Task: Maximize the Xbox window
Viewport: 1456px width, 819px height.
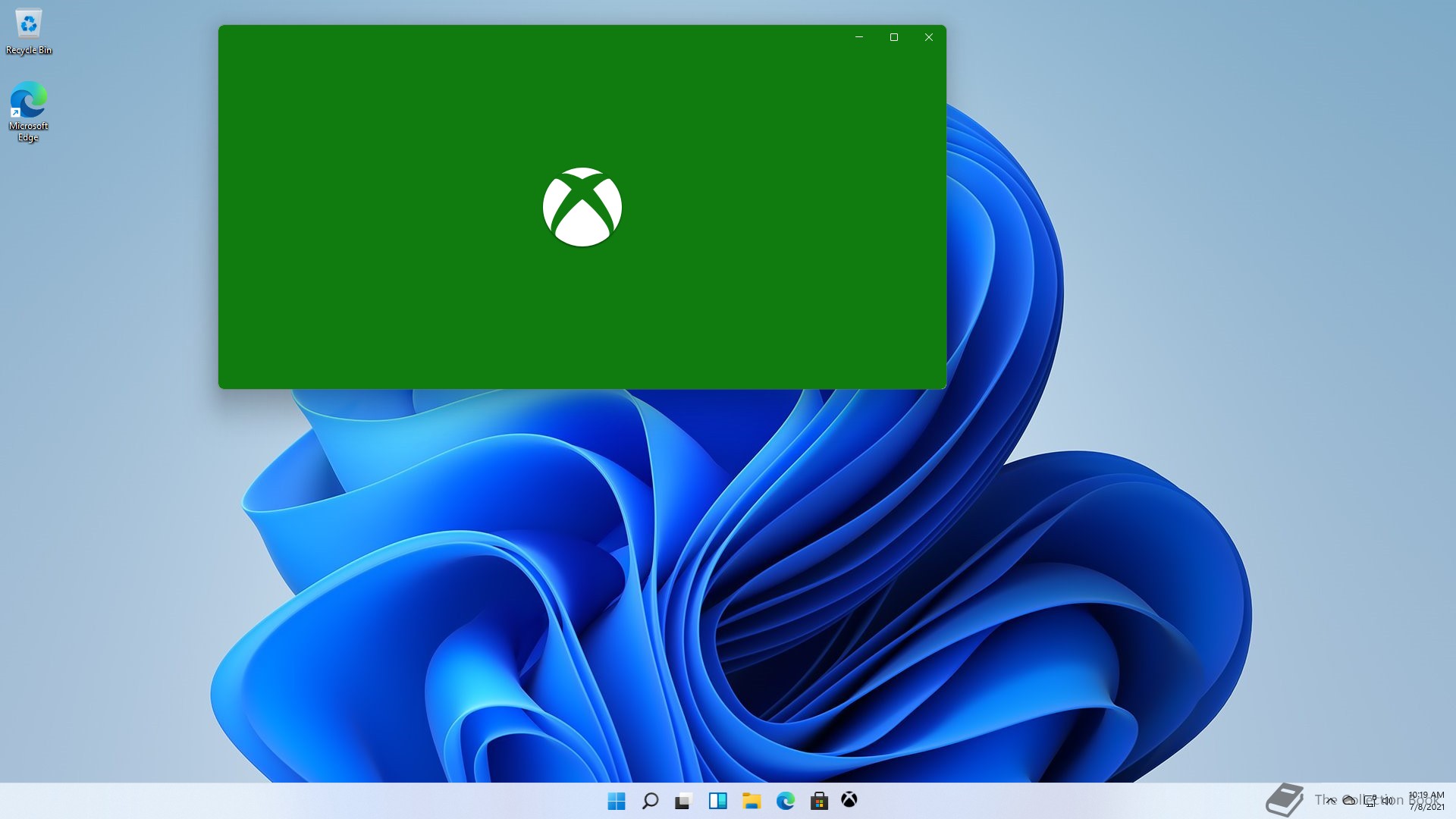Action: [x=894, y=37]
